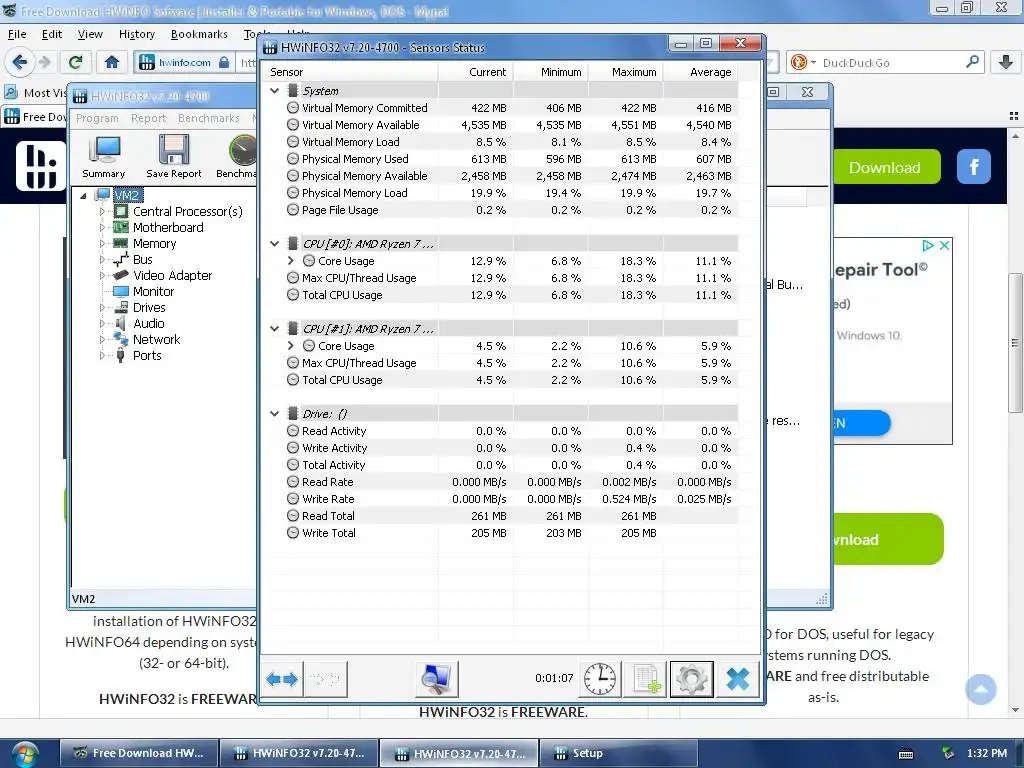This screenshot has height=768, width=1024.
Task: Click the Page File Usage sensor icon
Action: point(293,210)
